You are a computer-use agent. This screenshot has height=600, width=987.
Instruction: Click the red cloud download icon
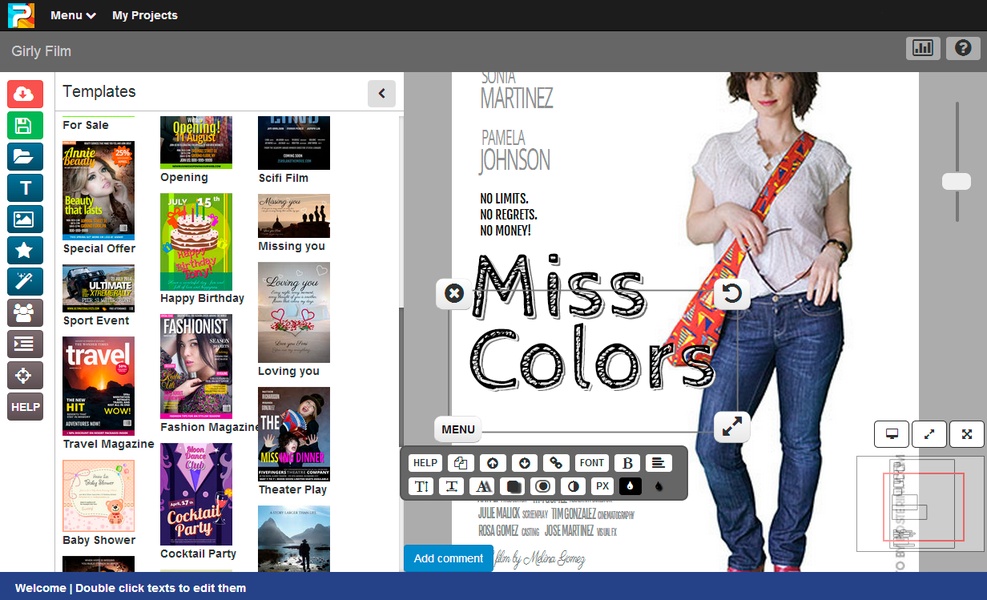[25, 94]
